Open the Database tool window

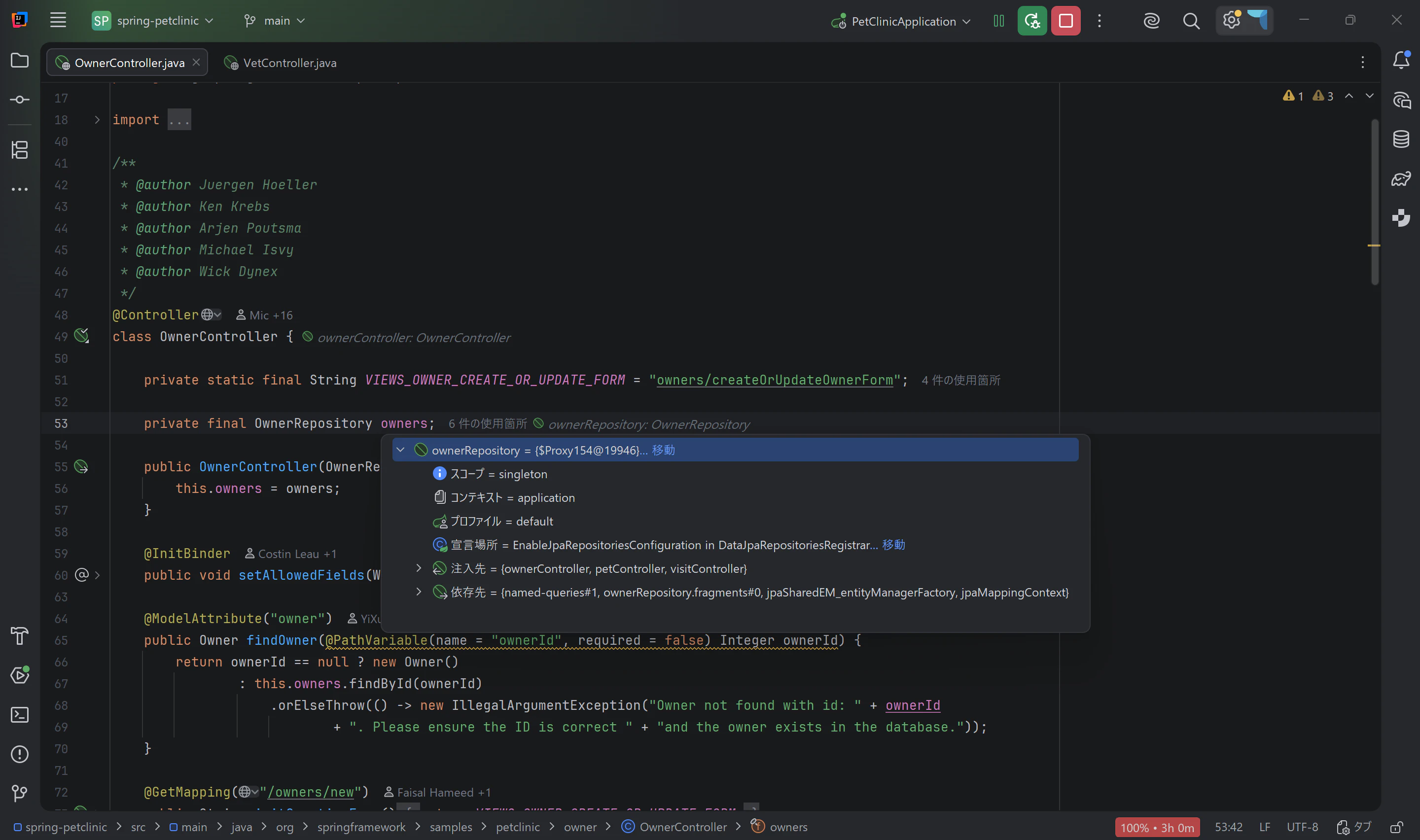click(x=1401, y=139)
